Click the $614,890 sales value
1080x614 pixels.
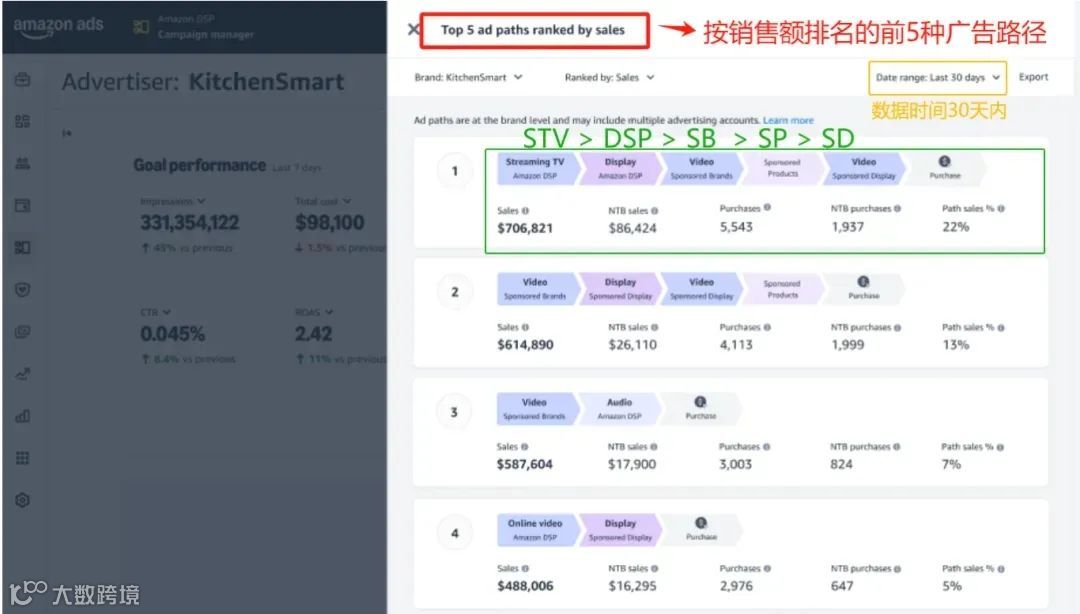(525, 345)
